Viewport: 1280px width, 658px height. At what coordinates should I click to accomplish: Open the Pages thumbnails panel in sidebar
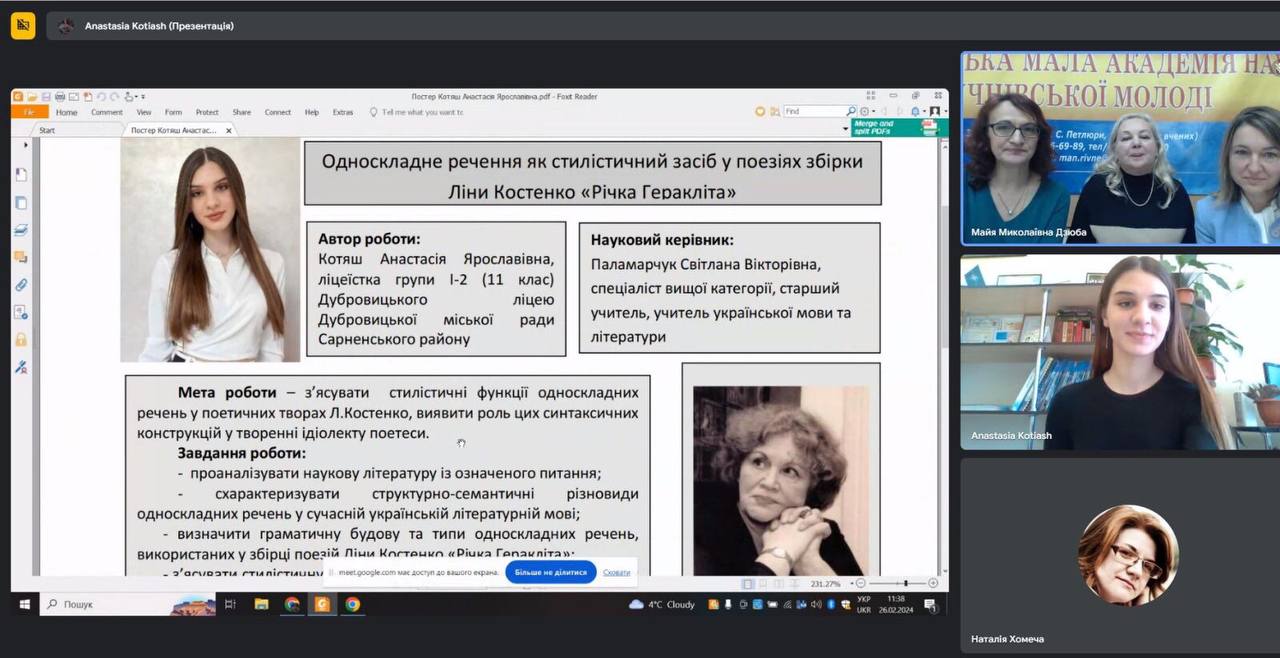21,203
